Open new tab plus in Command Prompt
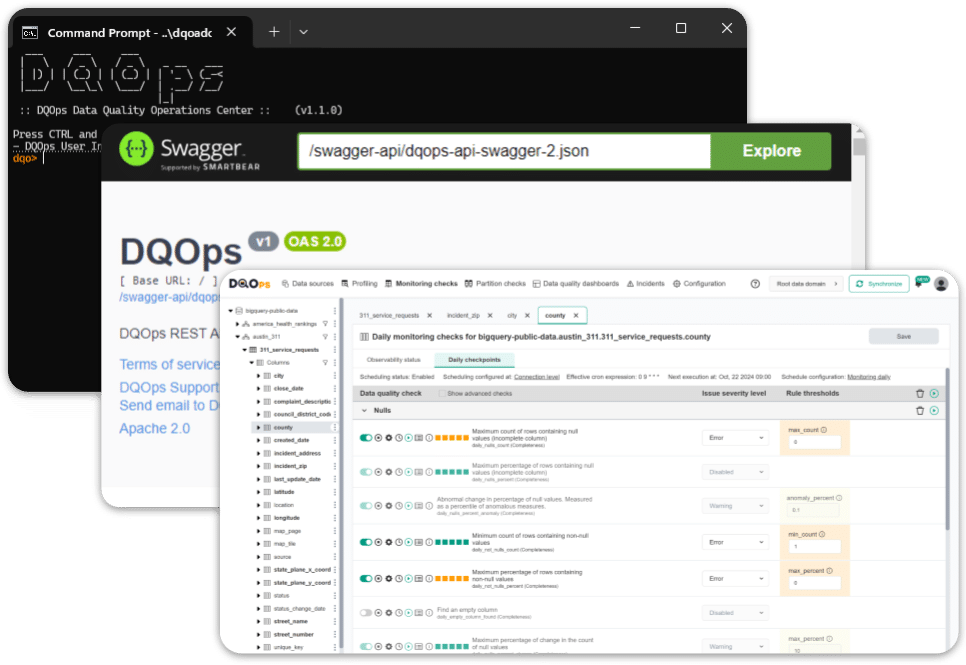Screen dimensions: 966x665 pyautogui.click(x=274, y=31)
